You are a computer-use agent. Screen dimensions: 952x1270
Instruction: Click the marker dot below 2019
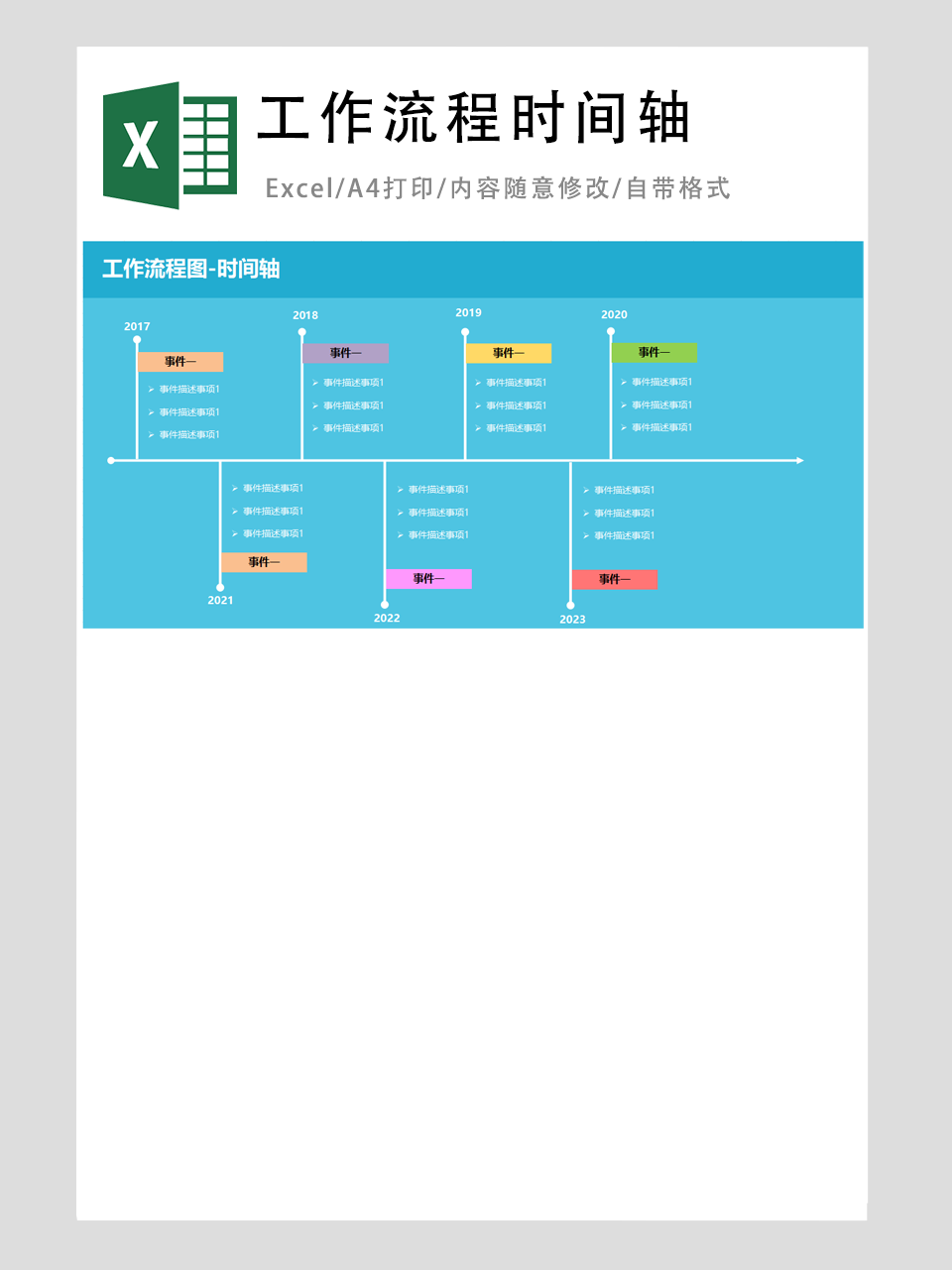tap(465, 332)
